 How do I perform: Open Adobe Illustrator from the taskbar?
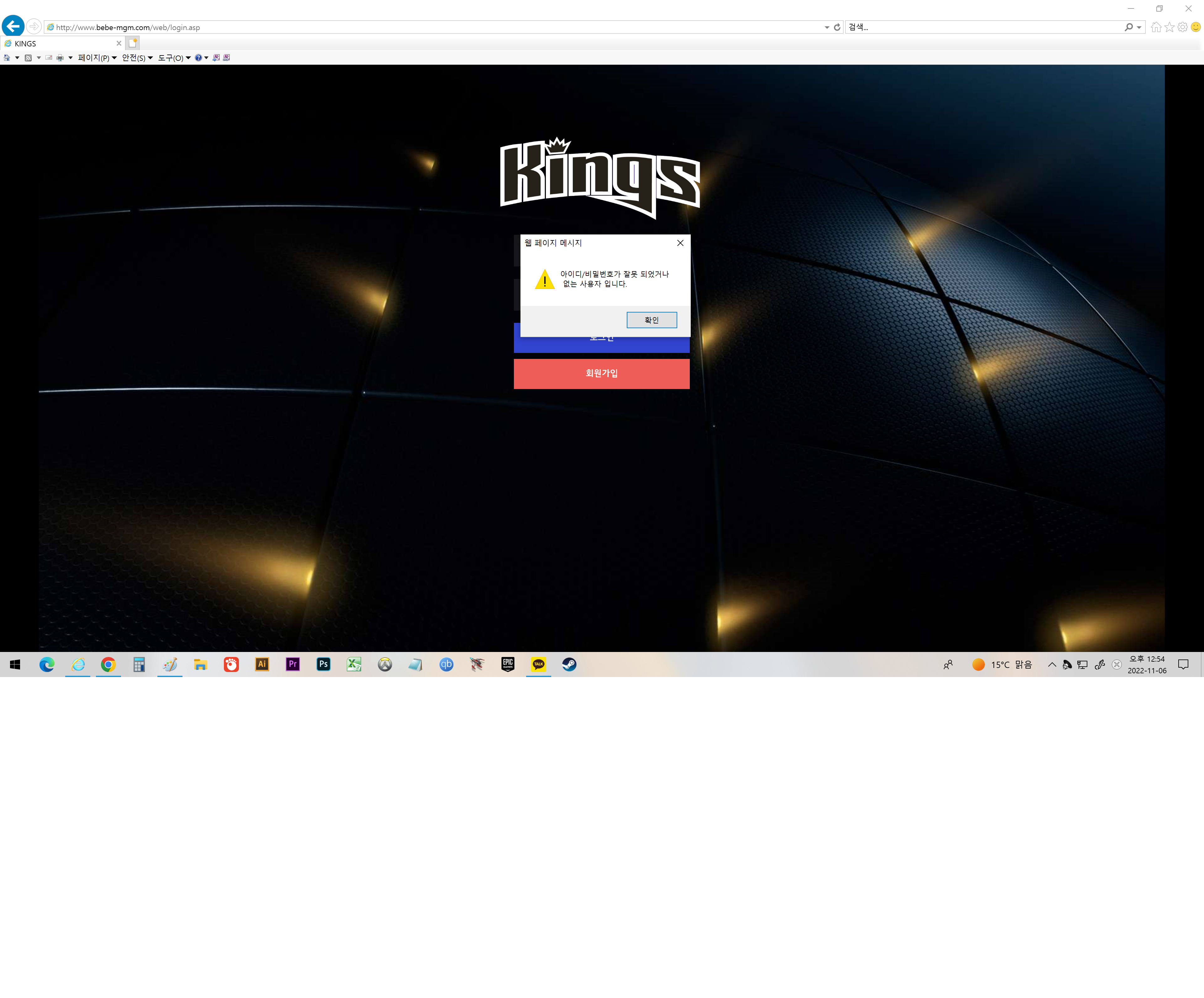[262, 664]
